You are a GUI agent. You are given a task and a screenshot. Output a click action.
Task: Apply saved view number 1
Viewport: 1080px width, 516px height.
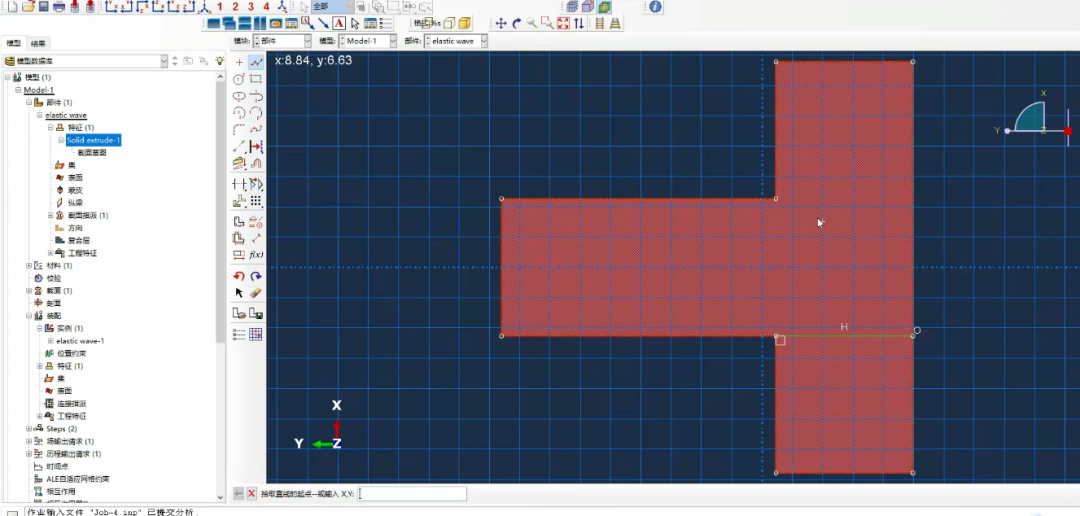click(220, 7)
